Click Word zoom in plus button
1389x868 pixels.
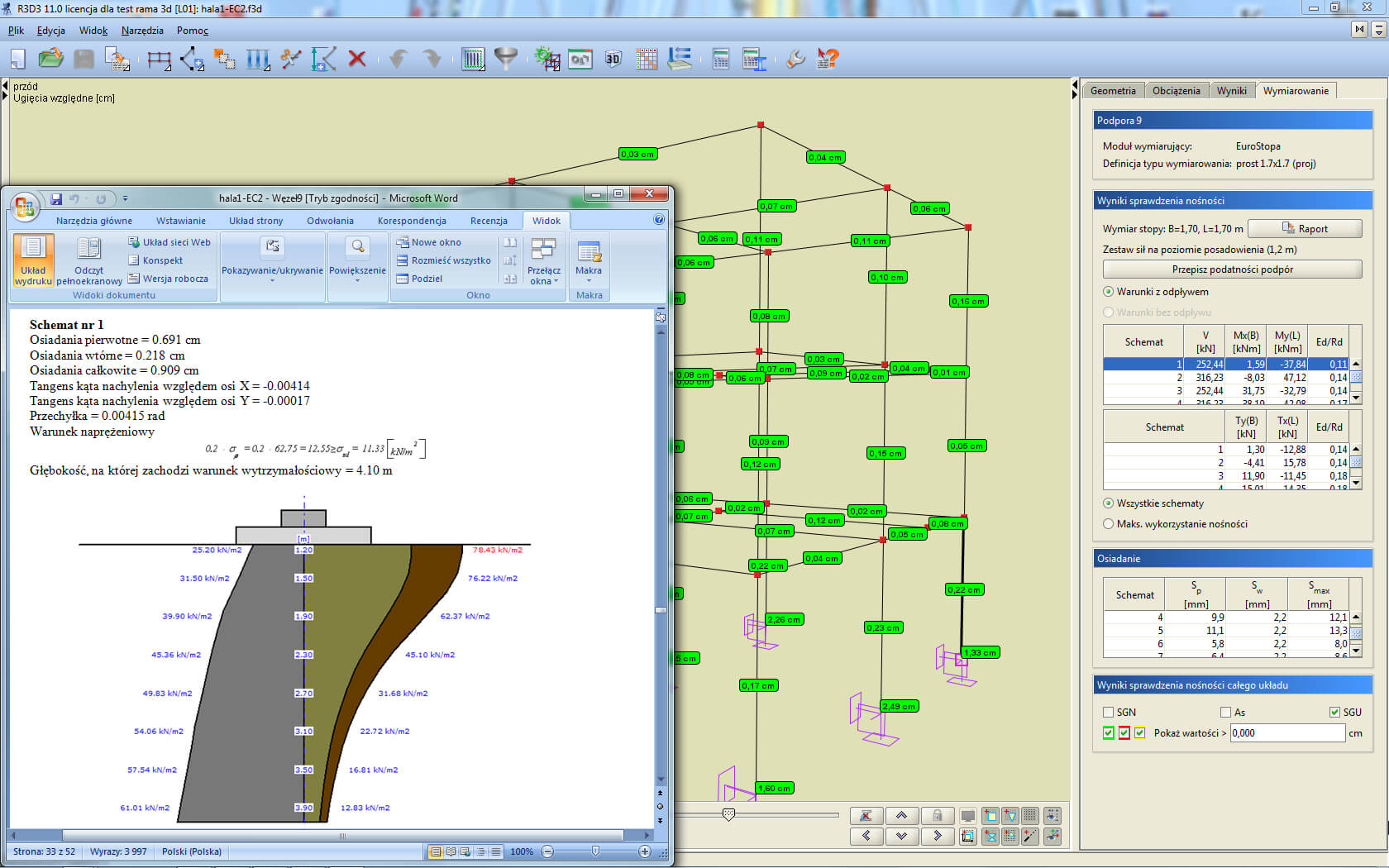pos(645,851)
